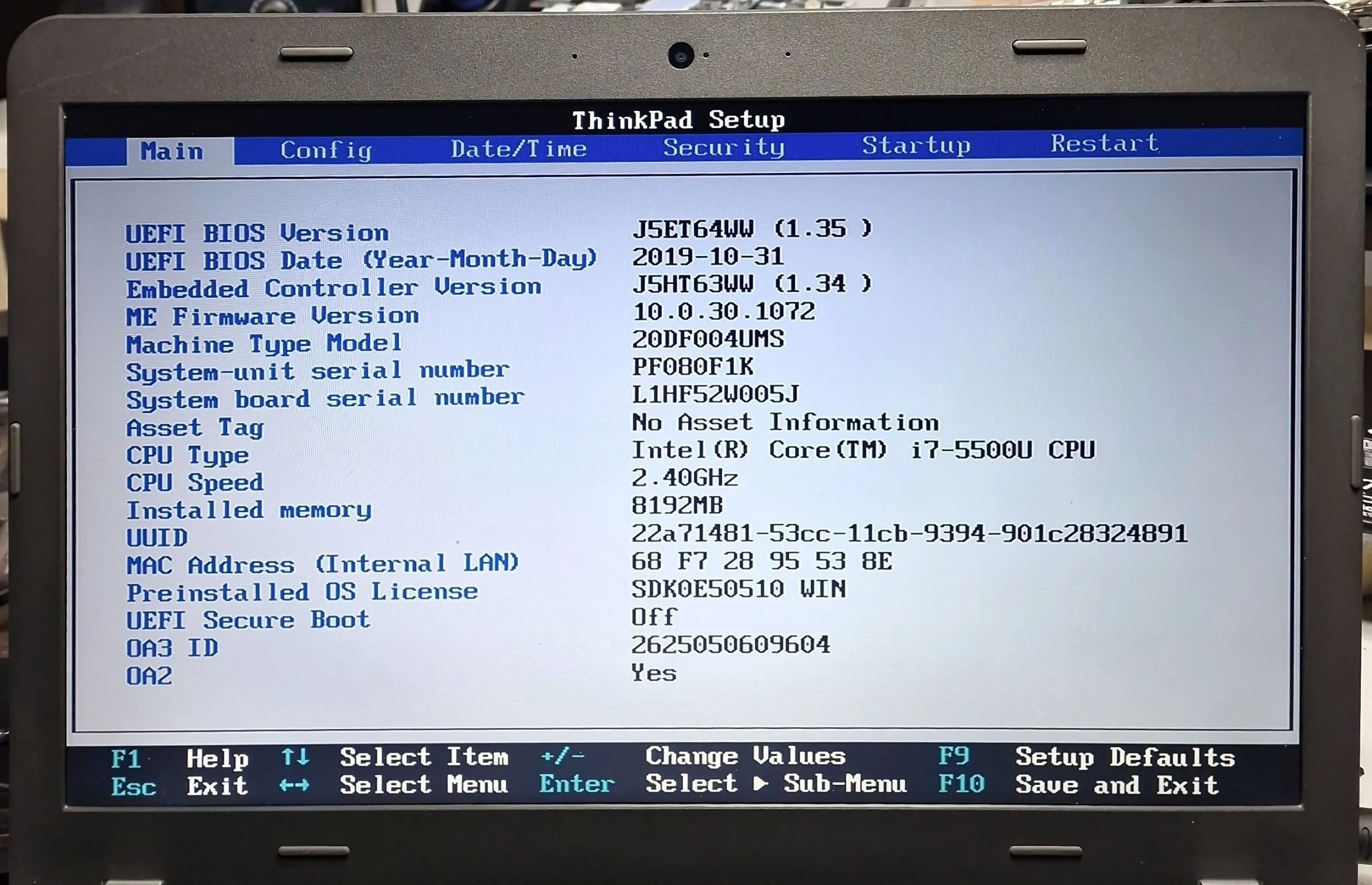
Task: Click the Esc key hint
Action: (134, 787)
